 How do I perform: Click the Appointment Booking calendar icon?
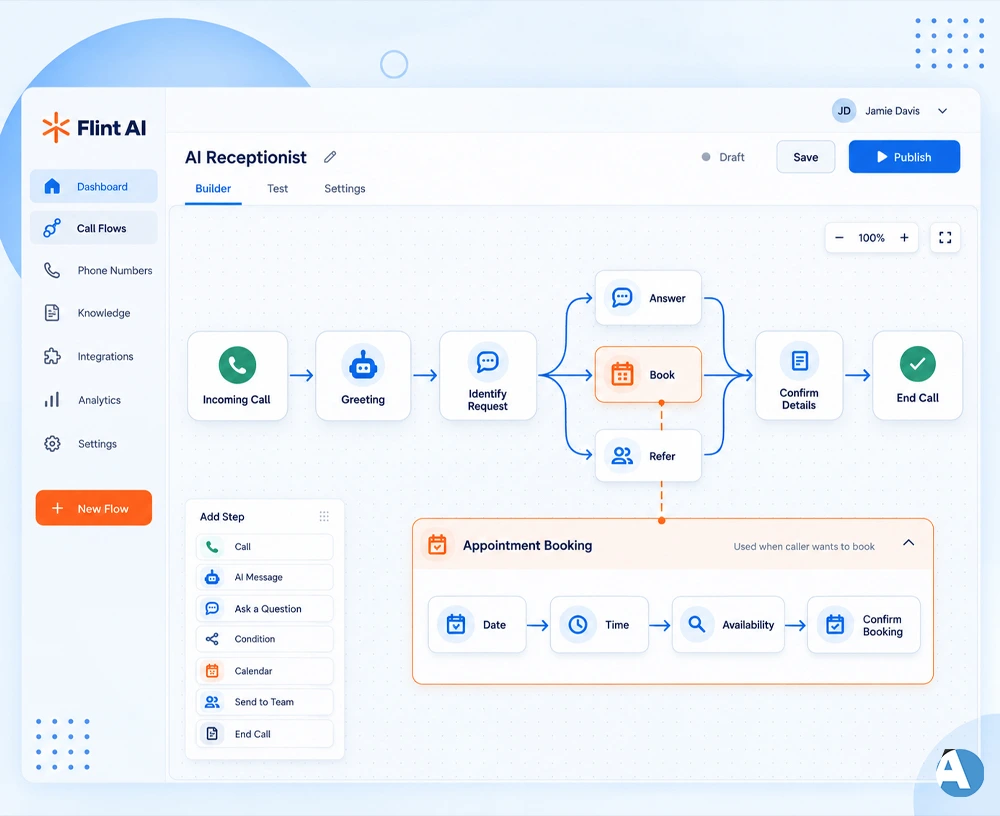click(438, 545)
